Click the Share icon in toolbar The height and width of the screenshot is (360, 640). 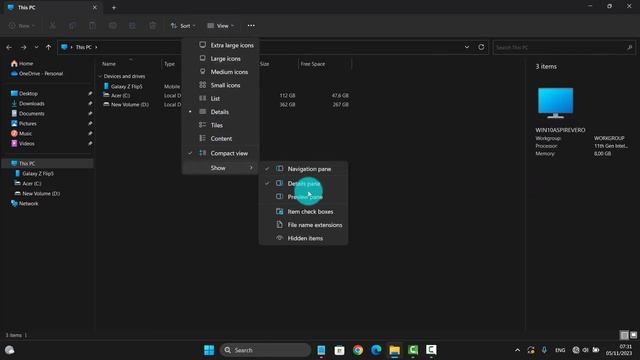pos(132,26)
